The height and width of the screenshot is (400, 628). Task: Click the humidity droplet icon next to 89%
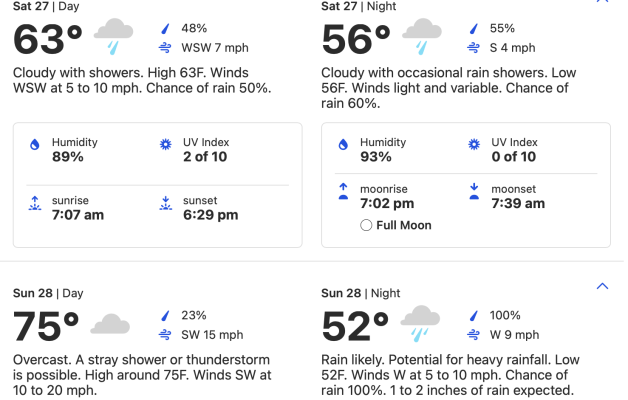[x=35, y=147]
